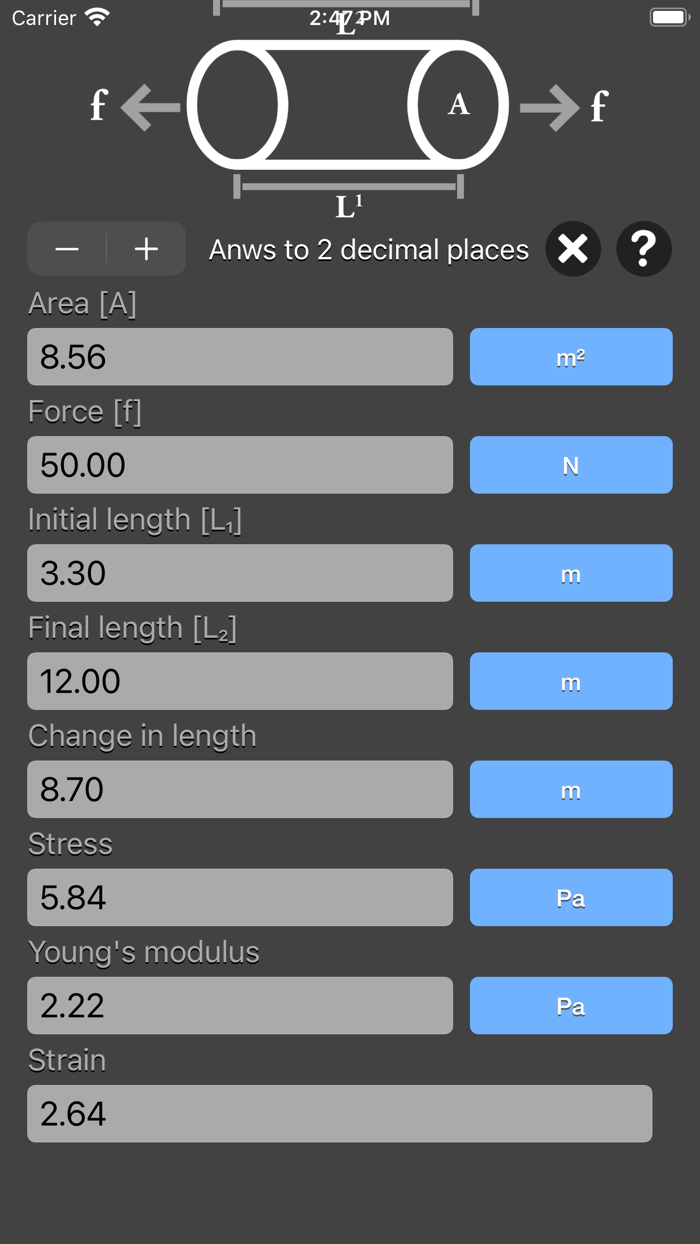This screenshot has width=700, height=1244.
Task: Click the Strain value field showing 2.64
Action: coord(340,1113)
